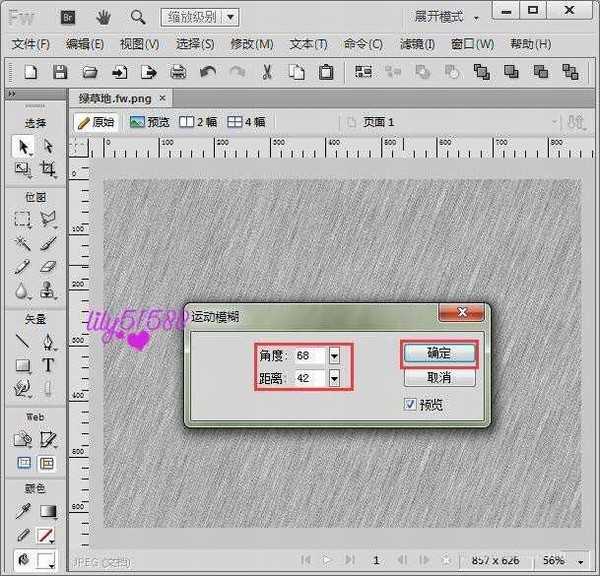Select the Eyedropper tool
Viewport: 600px width, 576px height.
pos(23,511)
